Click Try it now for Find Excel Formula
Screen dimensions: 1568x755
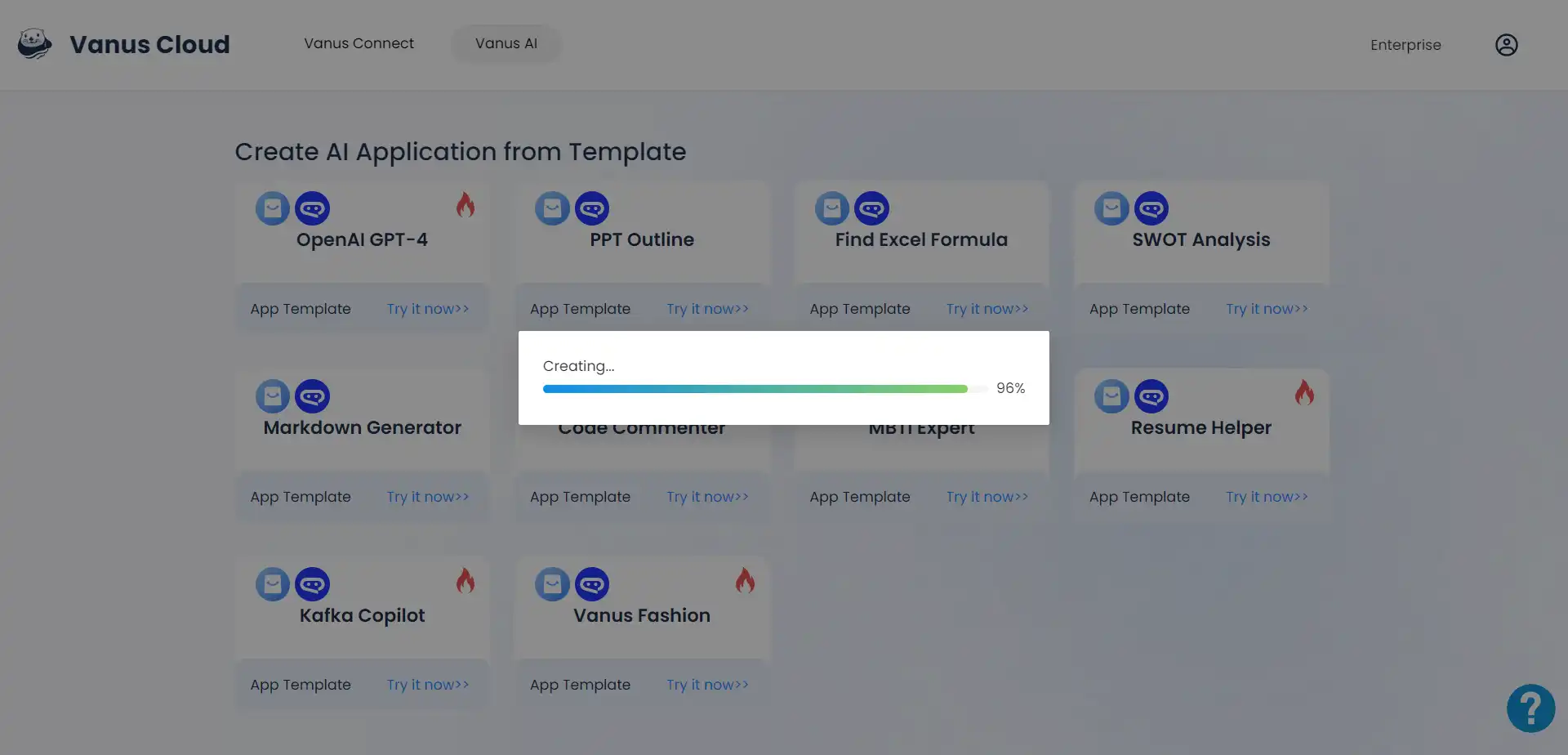987,309
